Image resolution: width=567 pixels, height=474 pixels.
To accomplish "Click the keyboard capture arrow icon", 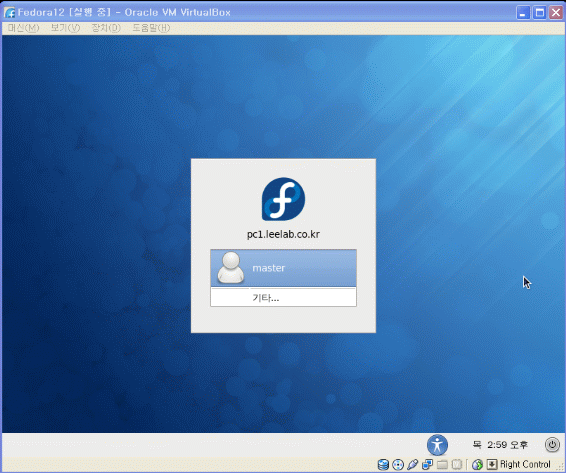I will pos(492,464).
